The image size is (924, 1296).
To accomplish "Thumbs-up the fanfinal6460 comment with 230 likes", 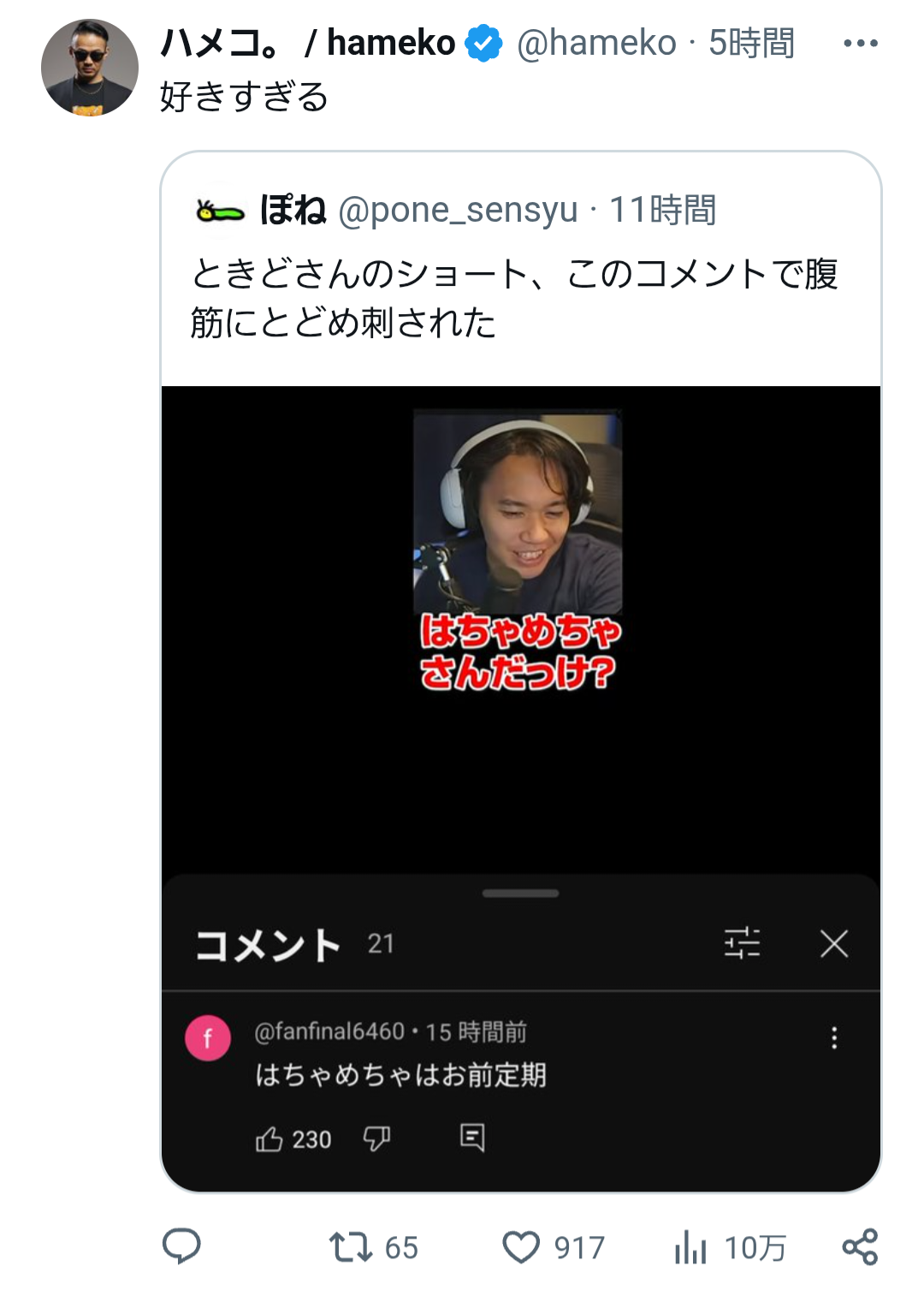I will click(269, 1139).
